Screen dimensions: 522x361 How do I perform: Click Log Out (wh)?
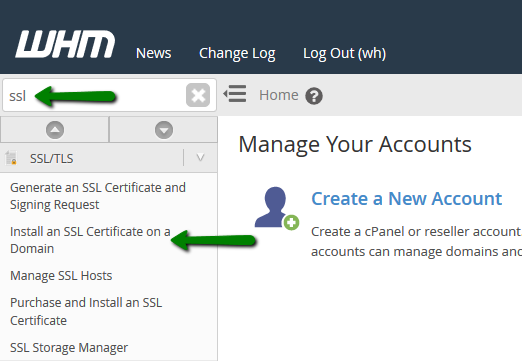coord(344,53)
